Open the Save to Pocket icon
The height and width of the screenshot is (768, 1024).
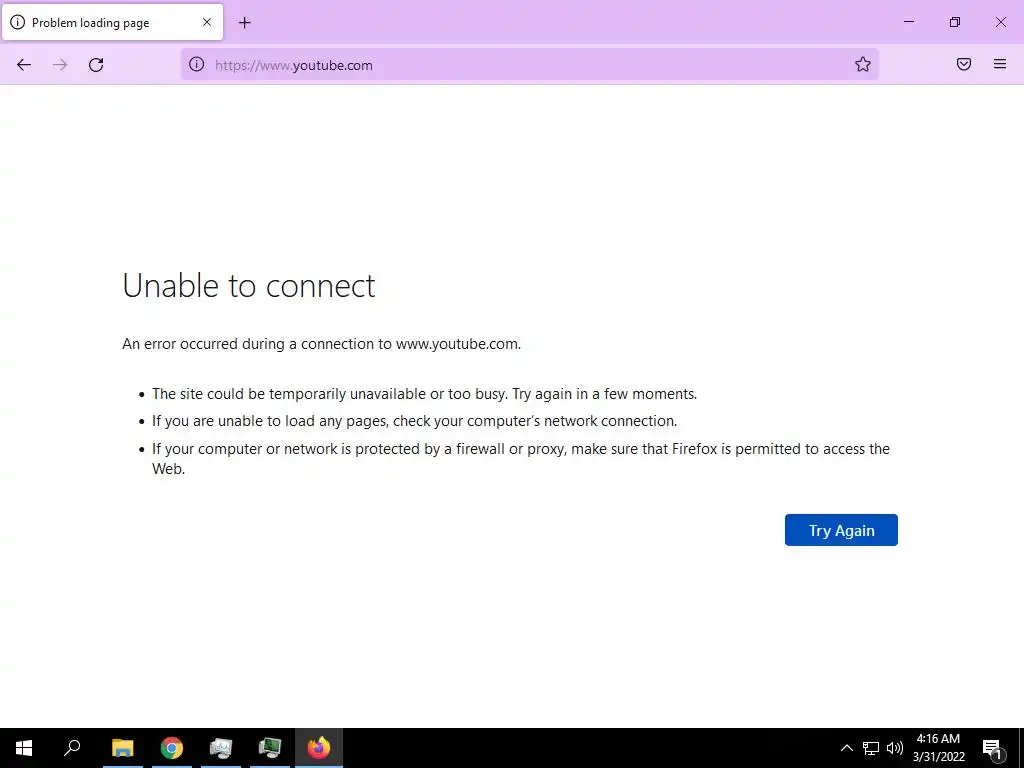pos(964,64)
